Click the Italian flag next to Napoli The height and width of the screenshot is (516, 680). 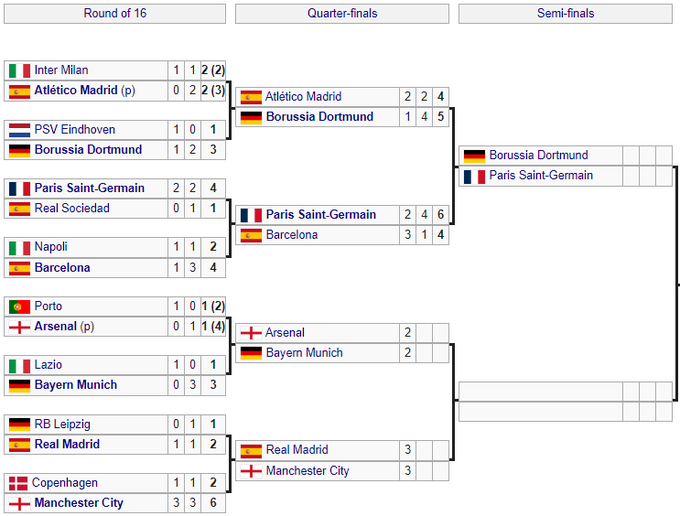[19, 247]
